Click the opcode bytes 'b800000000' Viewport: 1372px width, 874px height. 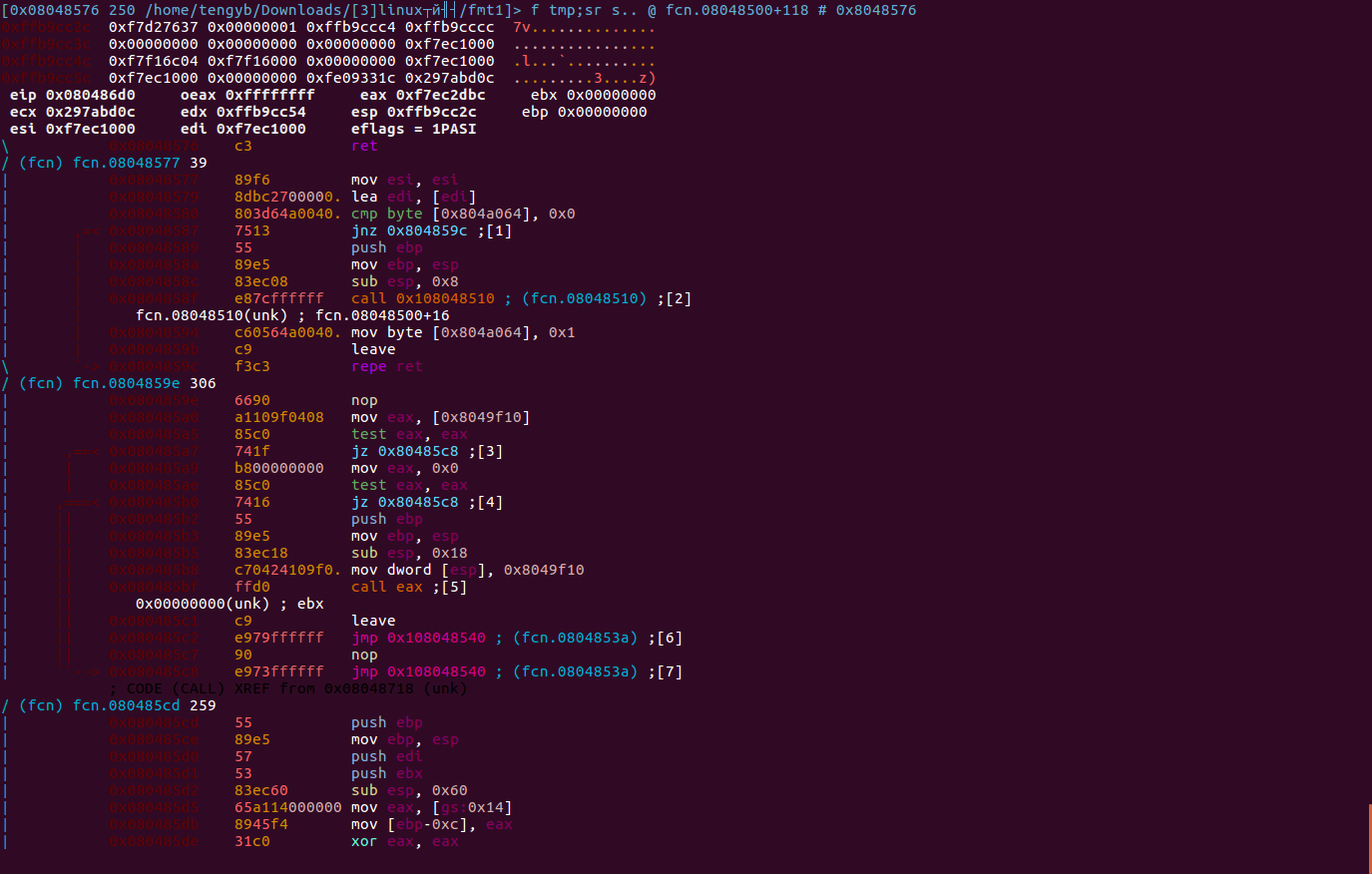[x=279, y=468]
